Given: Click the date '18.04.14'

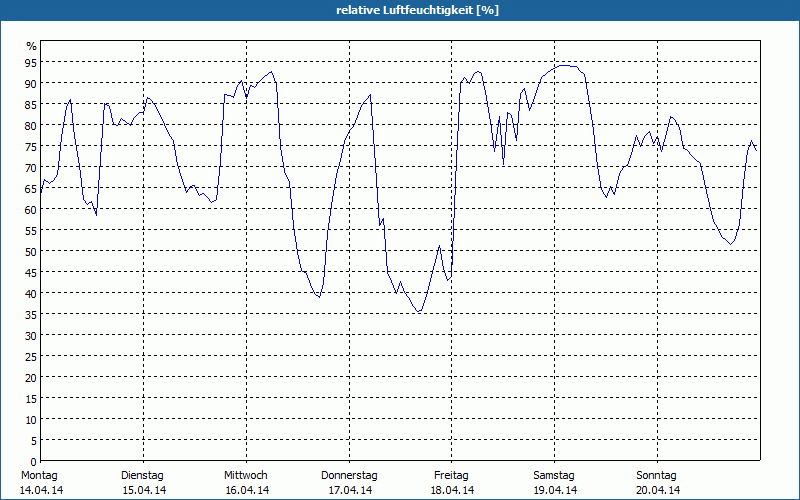Looking at the screenshot, I should click(452, 490).
